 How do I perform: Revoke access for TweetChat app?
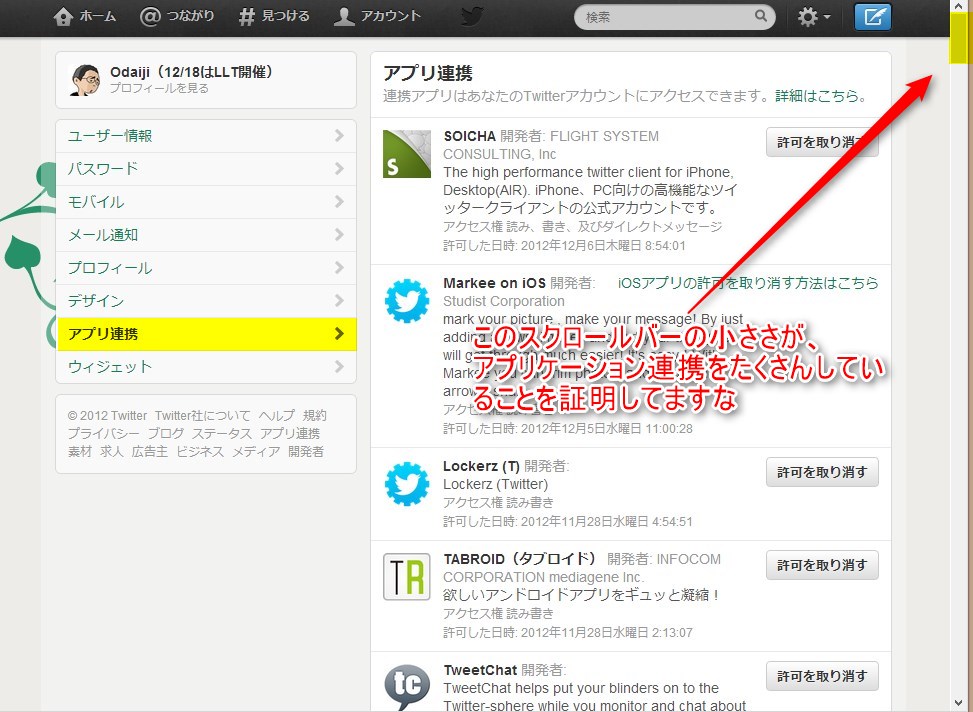point(822,676)
